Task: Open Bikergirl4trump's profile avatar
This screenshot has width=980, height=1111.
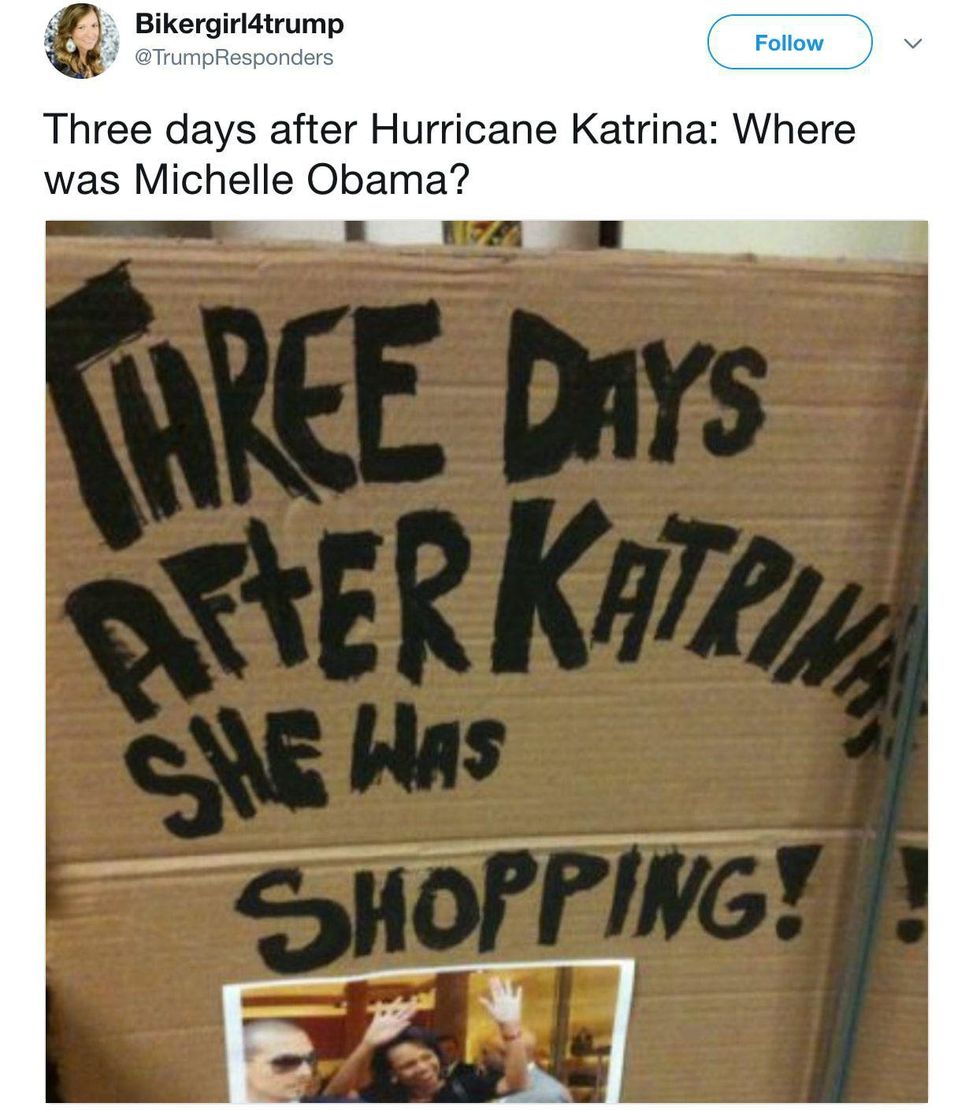Action: pos(81,41)
